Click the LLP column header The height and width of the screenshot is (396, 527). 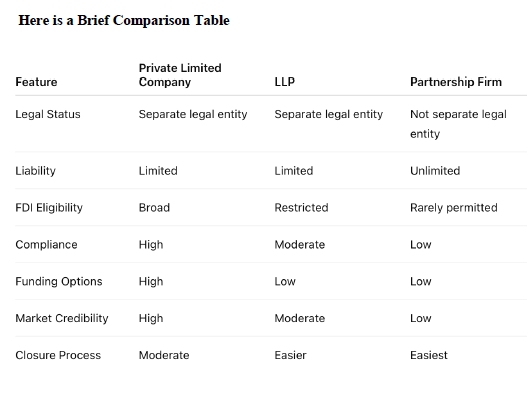(x=285, y=82)
